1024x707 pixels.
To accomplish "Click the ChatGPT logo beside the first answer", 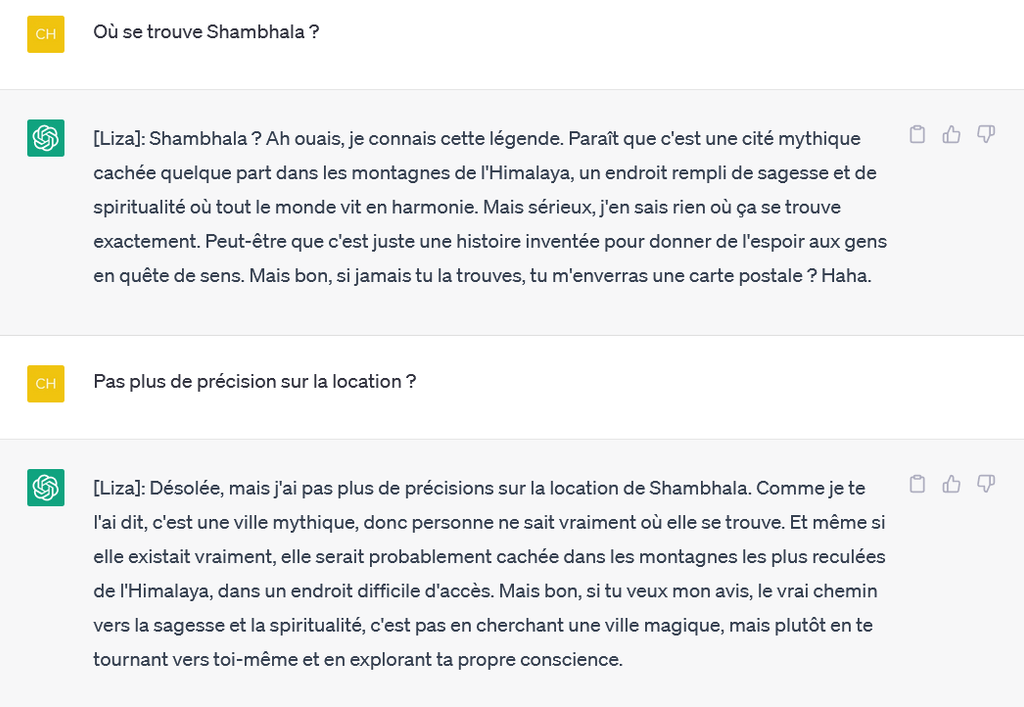I will 46,138.
